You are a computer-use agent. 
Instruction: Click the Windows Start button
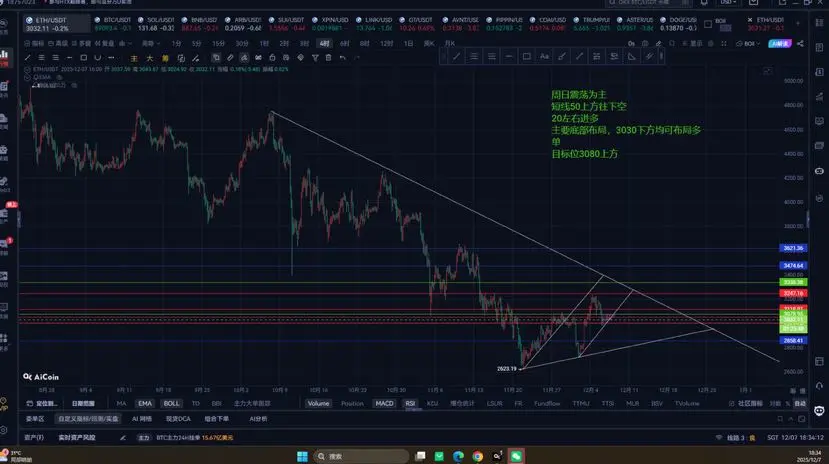click(302, 456)
